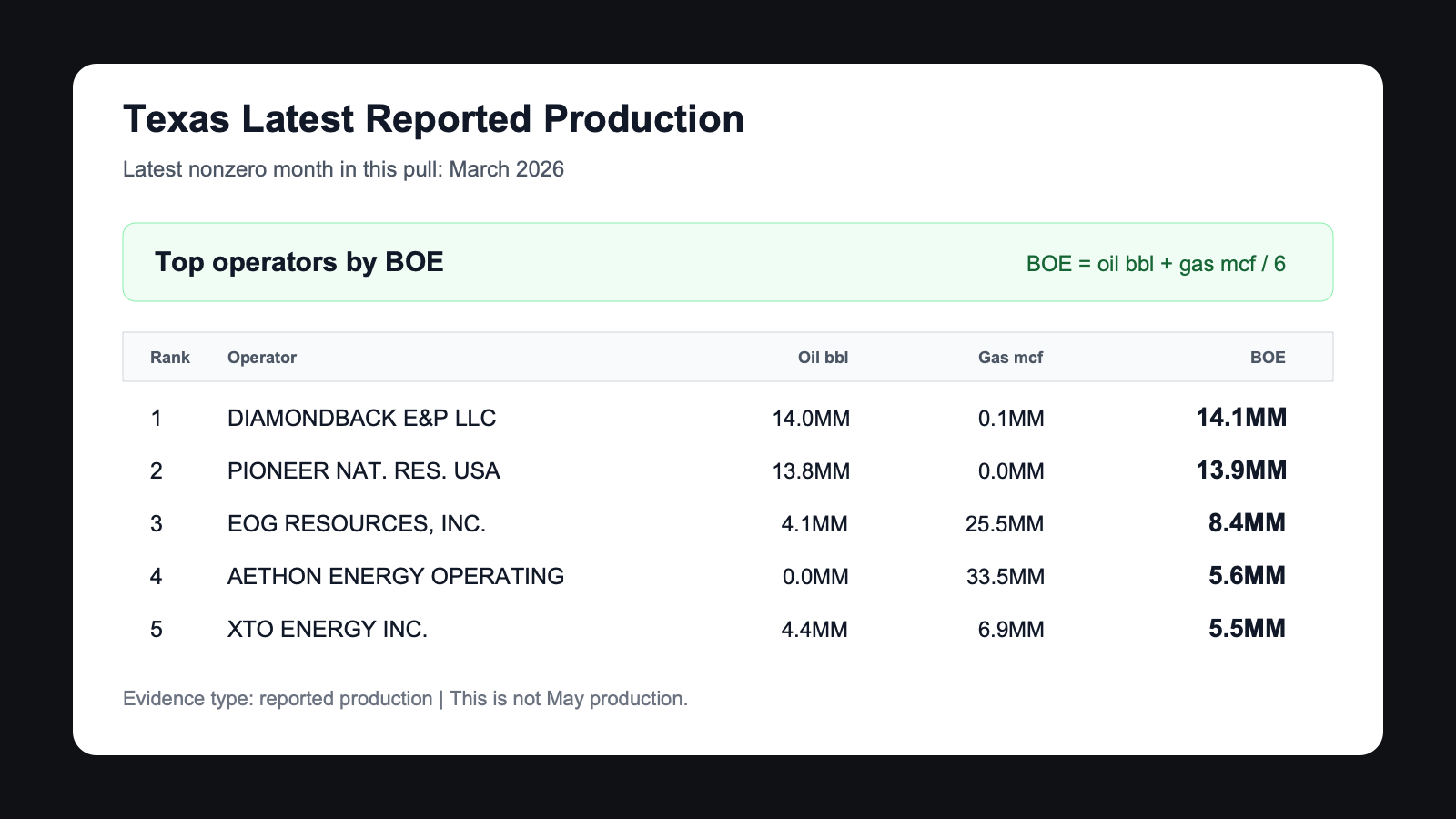1456x819 pixels.
Task: Click Diamondback gas value 0.1MM
Action: coord(1011,419)
